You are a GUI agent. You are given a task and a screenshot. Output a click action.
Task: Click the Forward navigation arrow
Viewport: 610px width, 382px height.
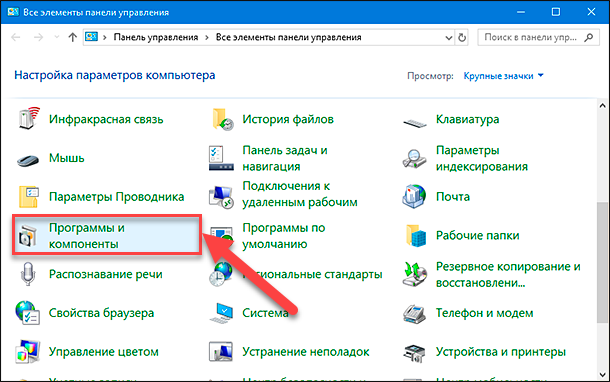38,37
